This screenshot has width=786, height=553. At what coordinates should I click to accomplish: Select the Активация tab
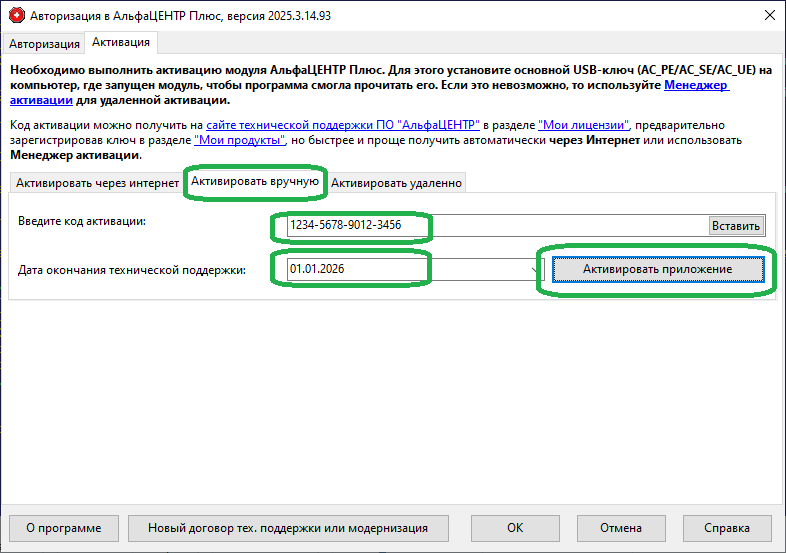point(121,42)
